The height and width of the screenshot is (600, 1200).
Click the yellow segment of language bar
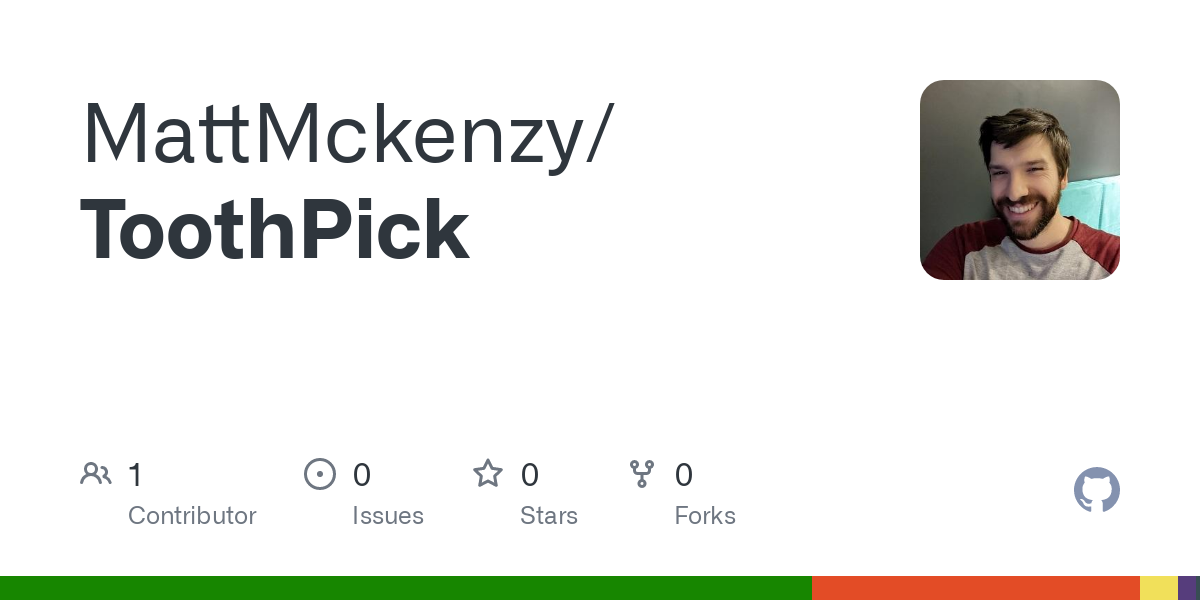1158,588
